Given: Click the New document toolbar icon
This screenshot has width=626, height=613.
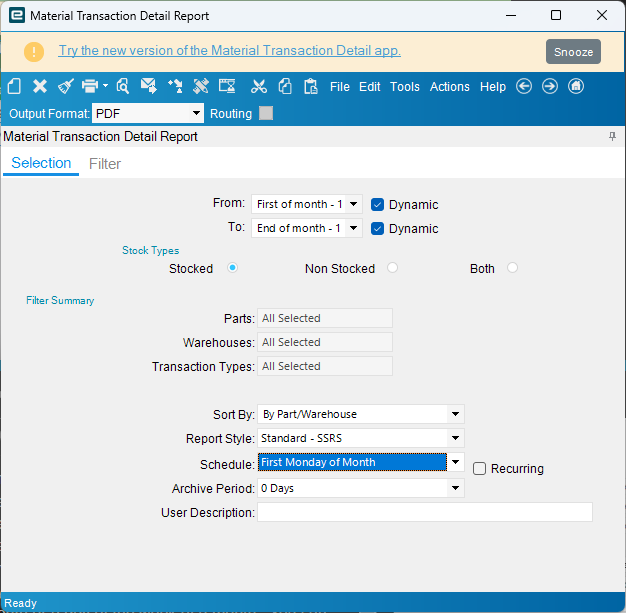Looking at the screenshot, I should [x=14, y=86].
